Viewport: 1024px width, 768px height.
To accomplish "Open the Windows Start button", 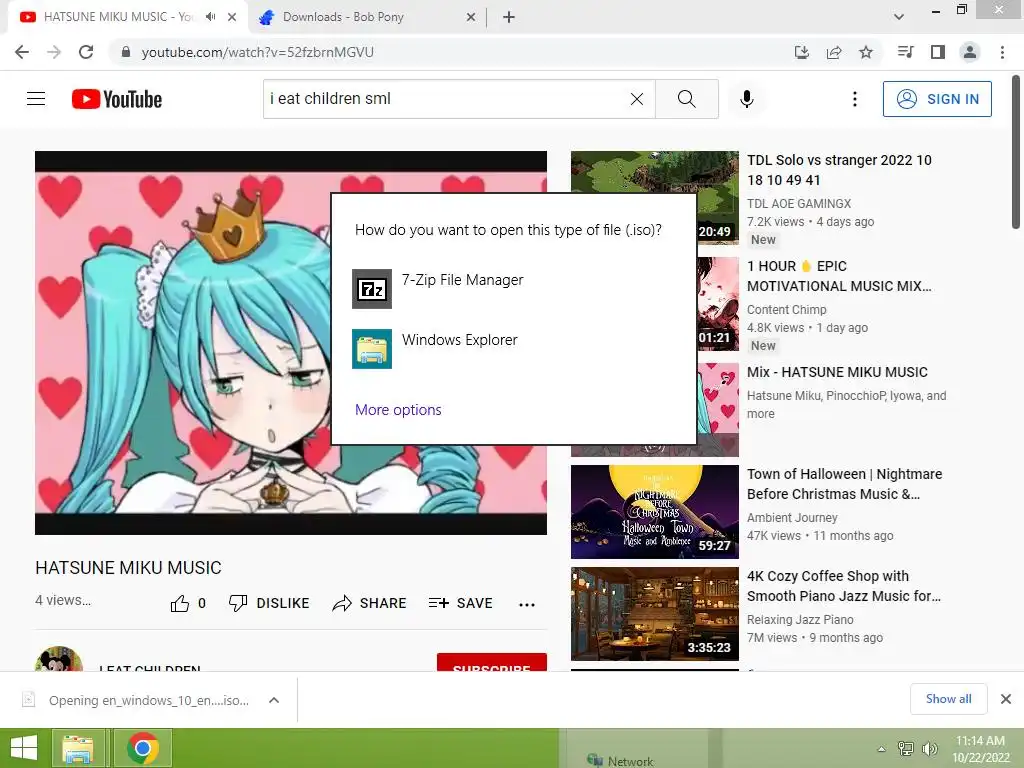I will 24,748.
